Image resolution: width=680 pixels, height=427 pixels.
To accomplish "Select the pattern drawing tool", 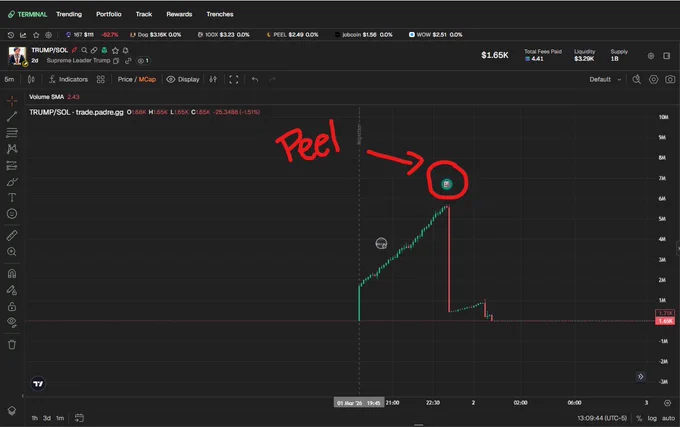I will click(x=12, y=149).
